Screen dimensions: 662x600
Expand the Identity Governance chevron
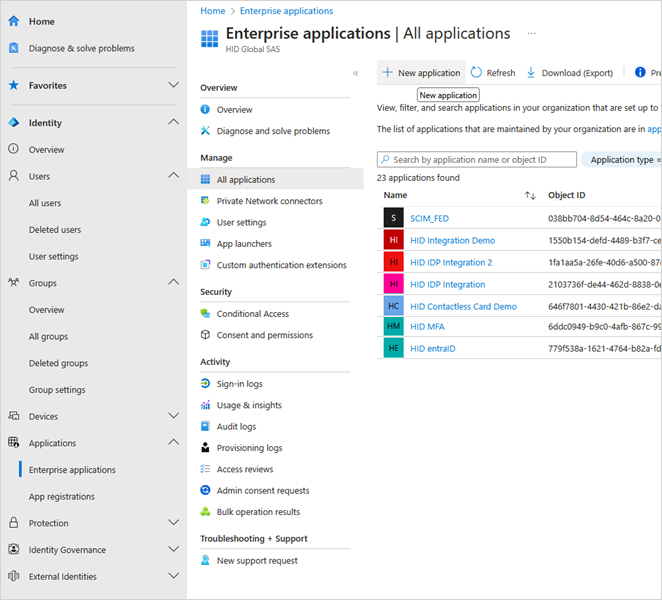[x=174, y=549]
